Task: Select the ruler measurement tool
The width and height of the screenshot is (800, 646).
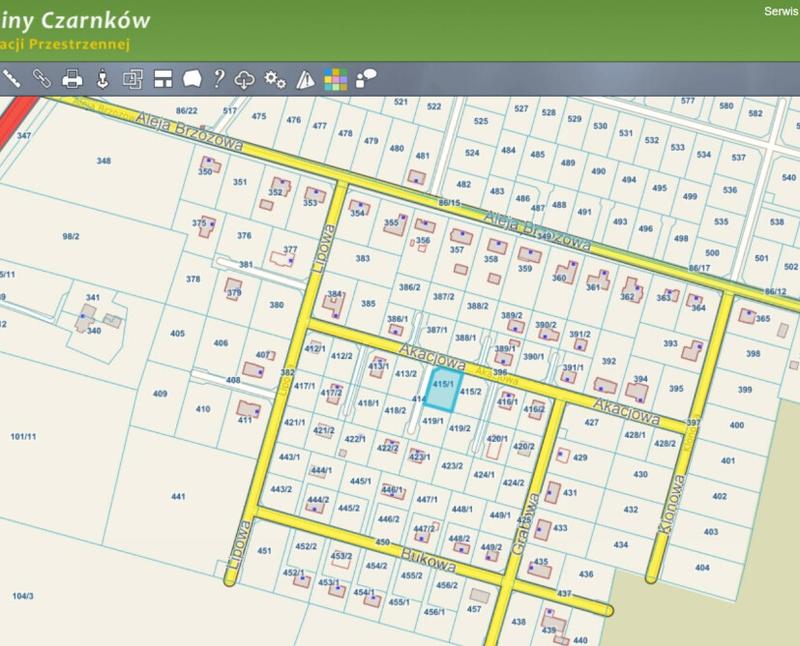Action: click(x=12, y=77)
